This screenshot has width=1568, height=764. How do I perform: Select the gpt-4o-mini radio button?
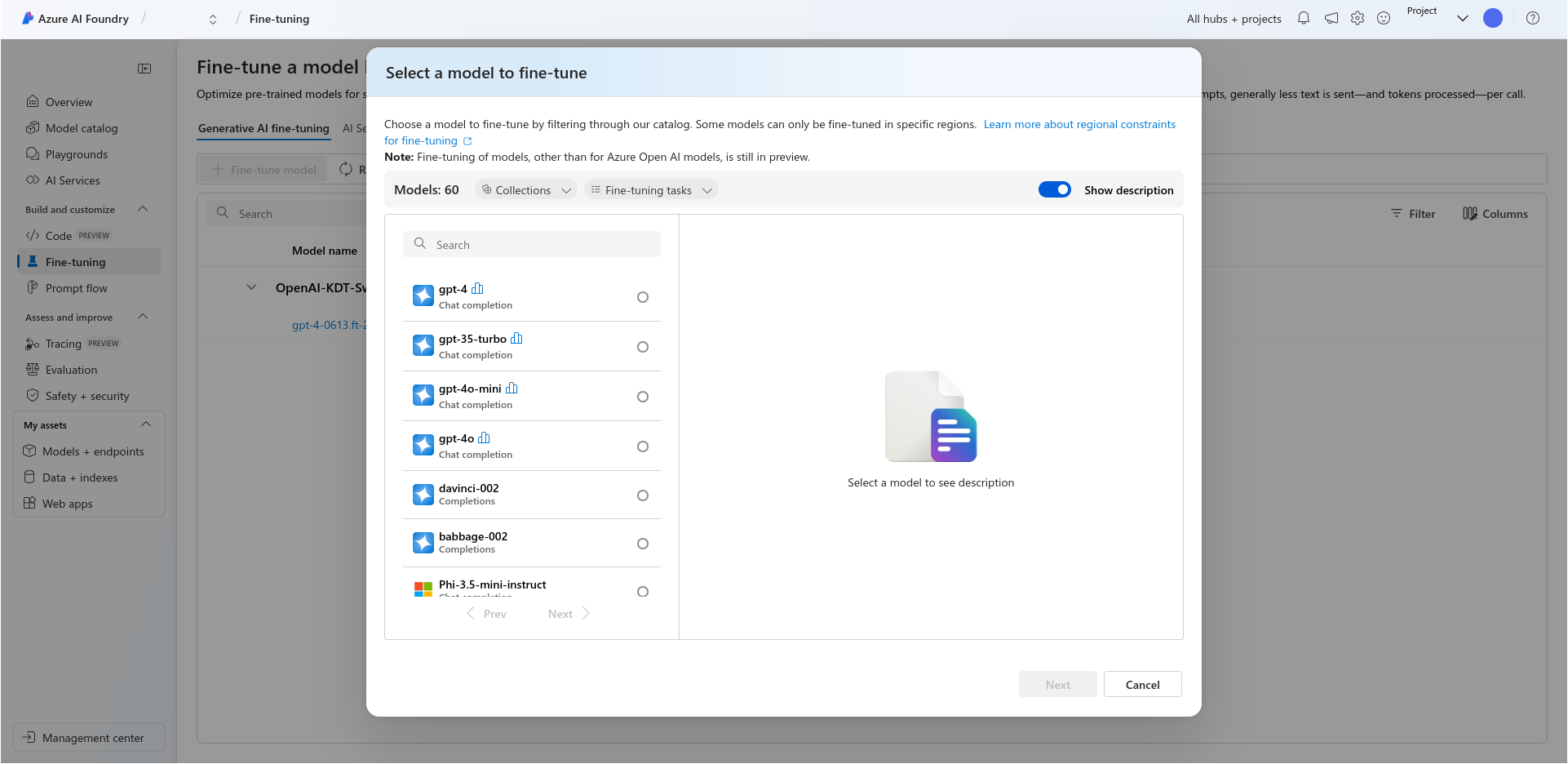643,397
